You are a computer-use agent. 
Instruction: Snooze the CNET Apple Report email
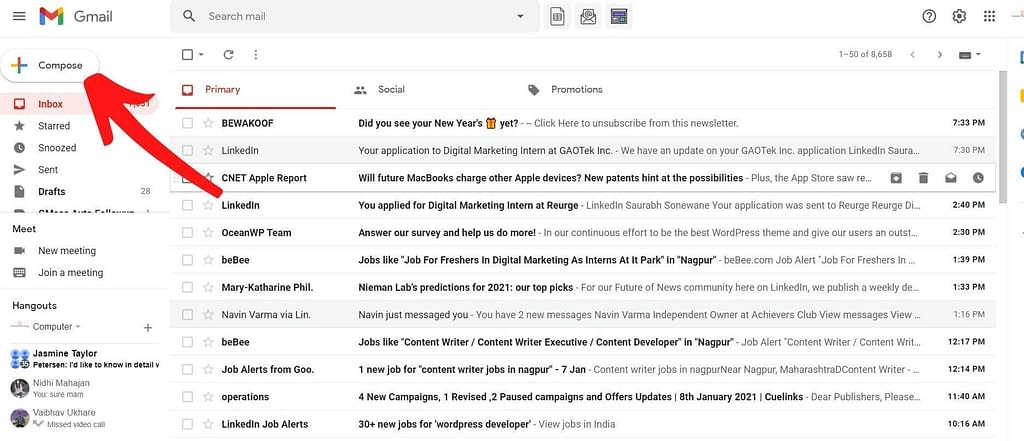(978, 178)
